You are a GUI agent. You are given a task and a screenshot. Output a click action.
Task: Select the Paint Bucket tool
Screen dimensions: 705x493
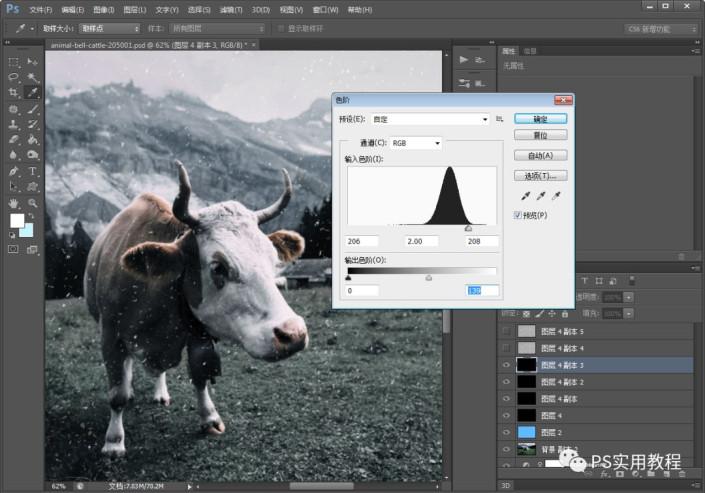point(32,139)
